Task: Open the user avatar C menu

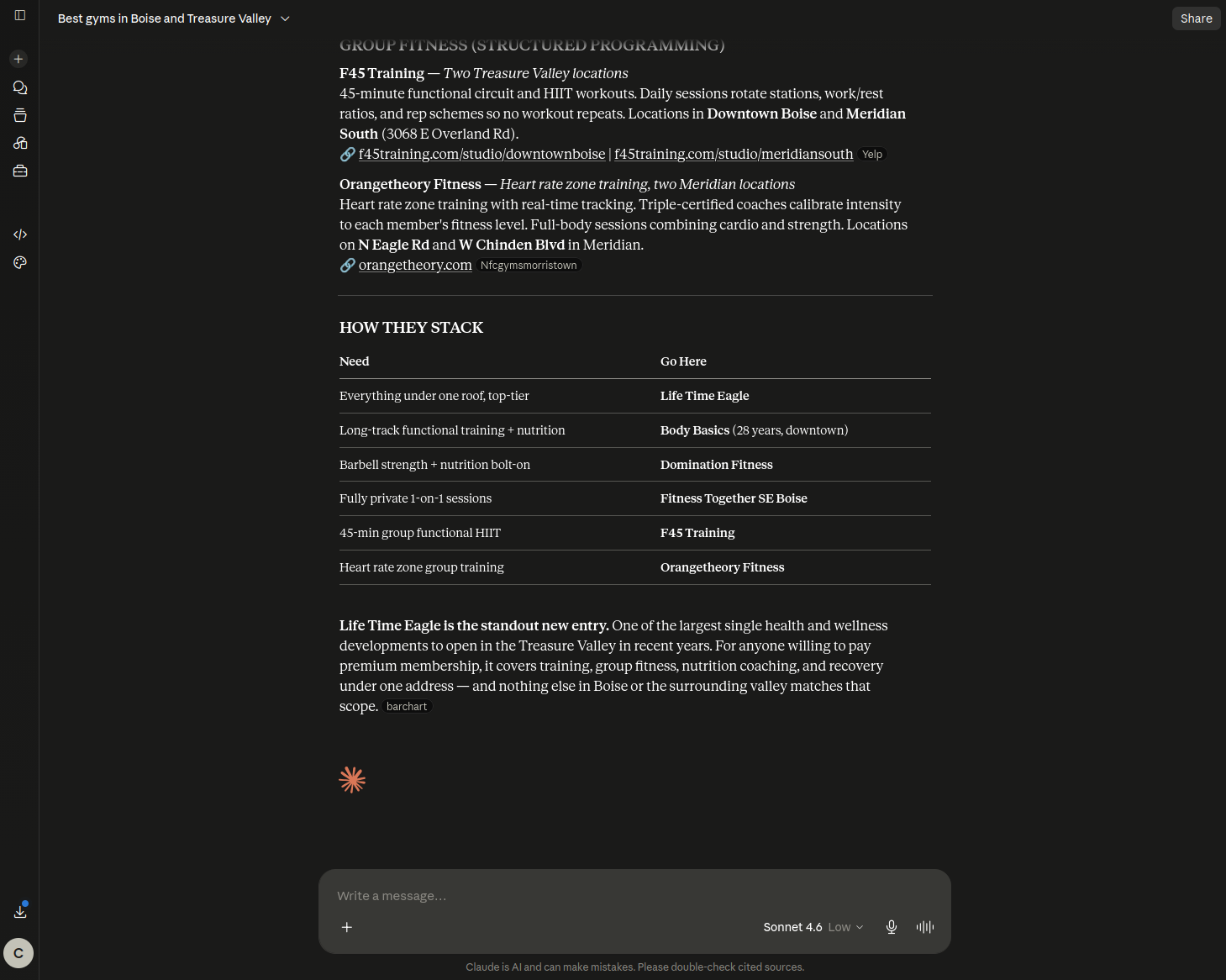Action: point(18,953)
